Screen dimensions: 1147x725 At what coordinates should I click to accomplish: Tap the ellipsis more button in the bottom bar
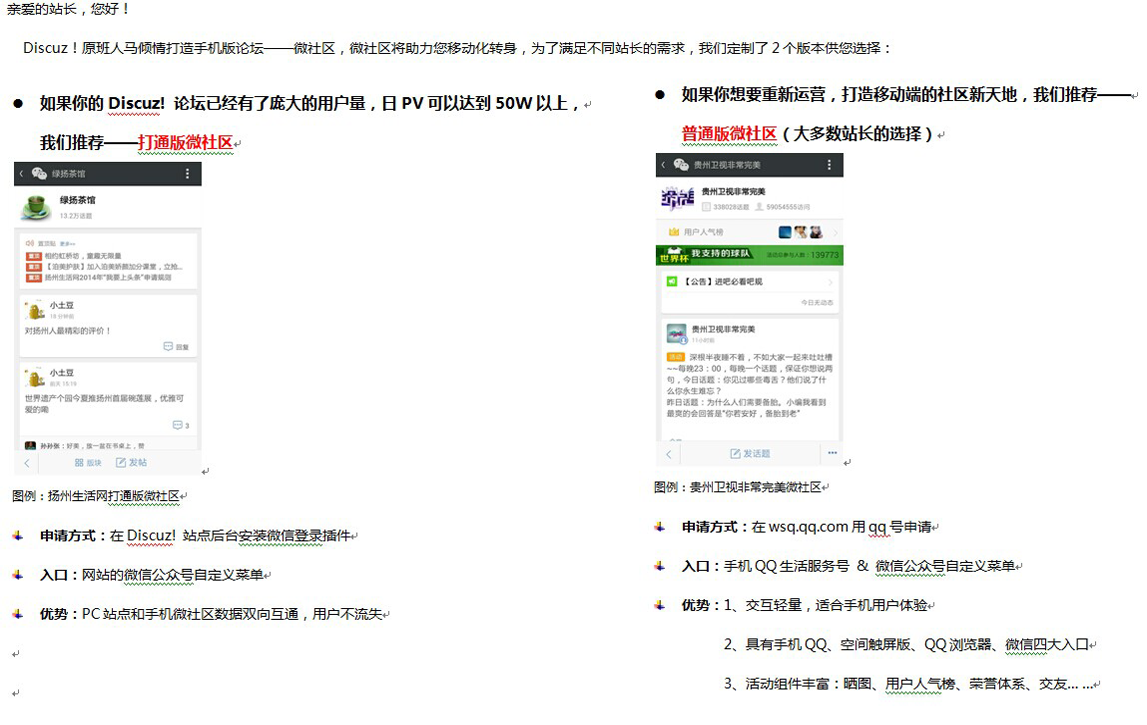pyautogui.click(x=832, y=453)
